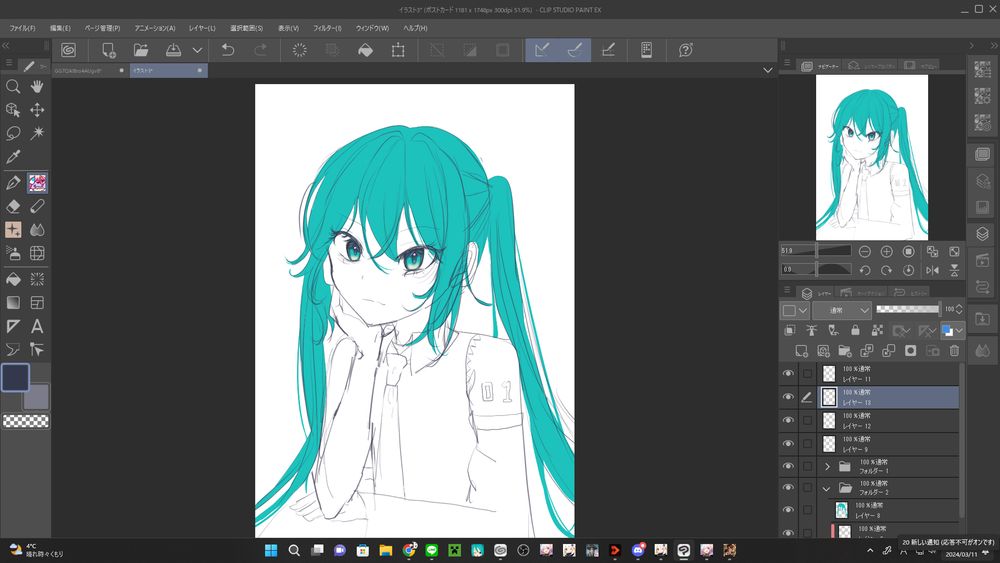Image resolution: width=1000 pixels, height=563 pixels.
Task: Click the Fill command in command bar
Action: tap(365, 50)
